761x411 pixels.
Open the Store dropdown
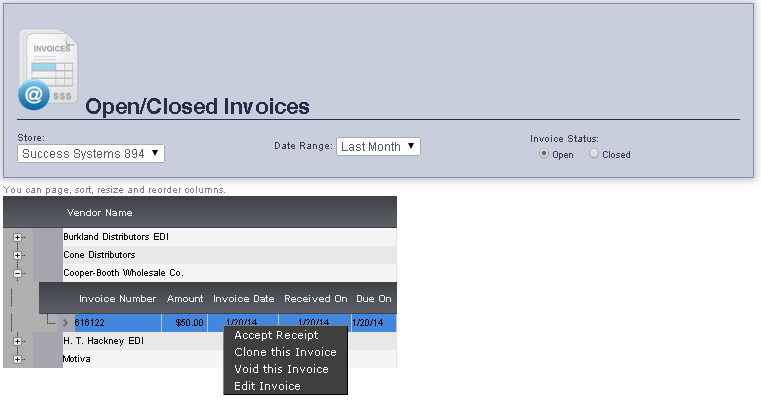[91, 154]
